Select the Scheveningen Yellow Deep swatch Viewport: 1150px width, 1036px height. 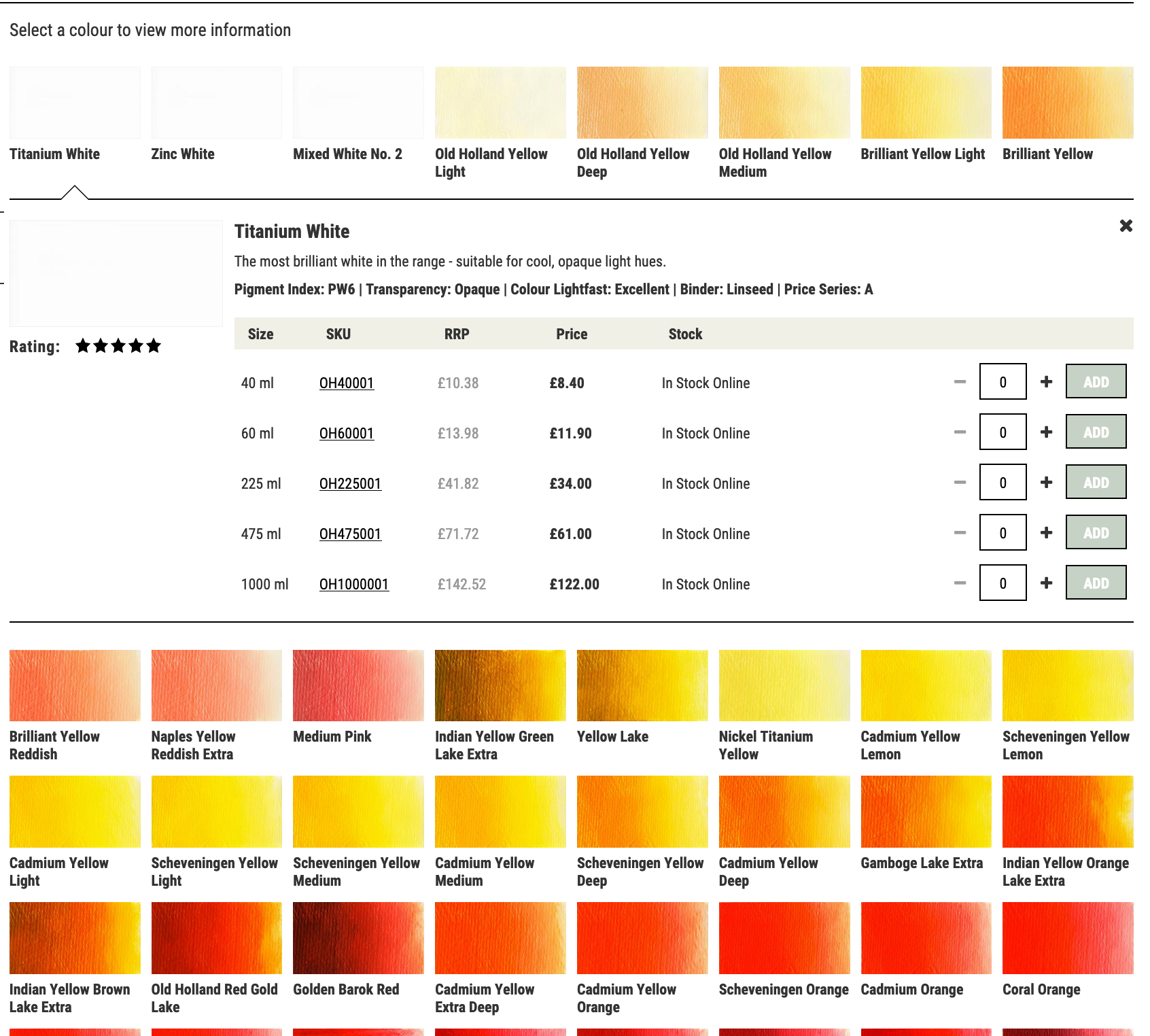(642, 812)
